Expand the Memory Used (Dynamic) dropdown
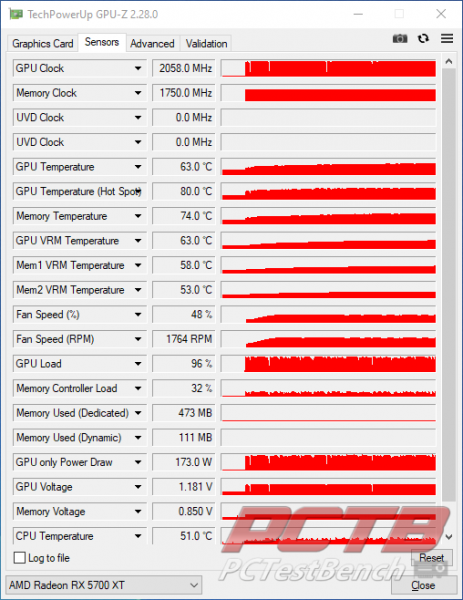 pyautogui.click(x=138, y=437)
